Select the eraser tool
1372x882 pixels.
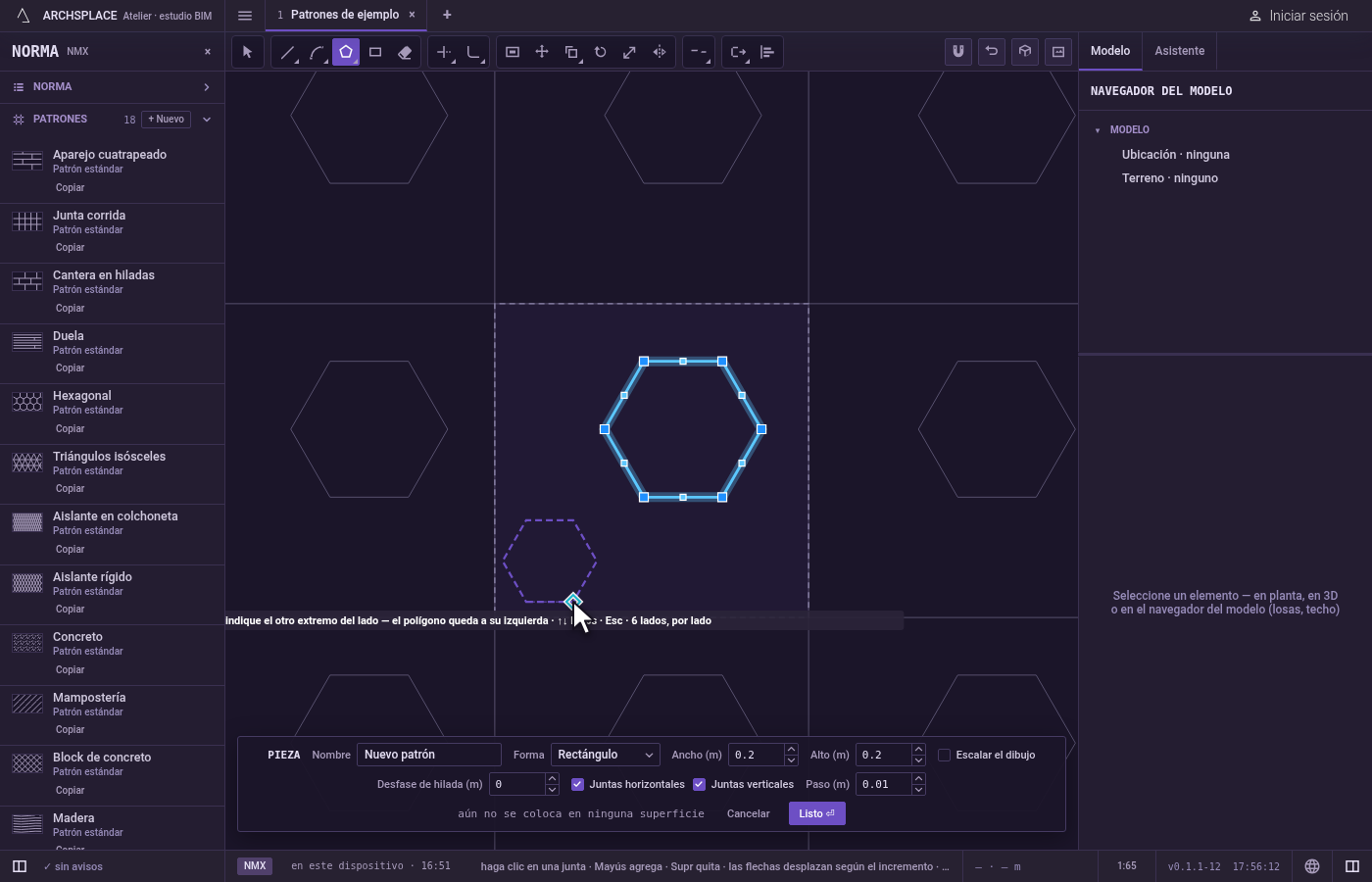tap(405, 52)
